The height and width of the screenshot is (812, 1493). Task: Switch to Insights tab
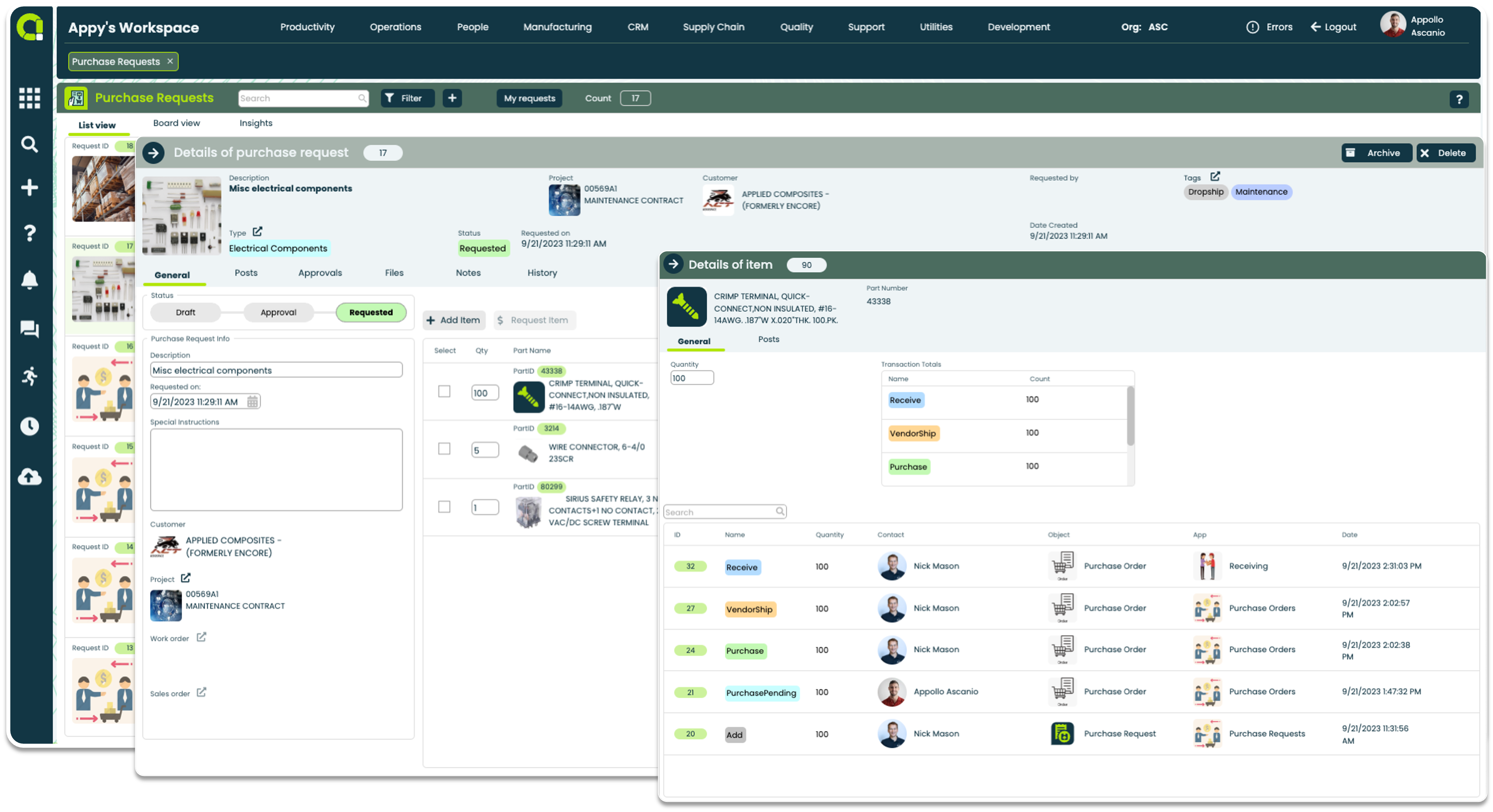pyautogui.click(x=256, y=123)
